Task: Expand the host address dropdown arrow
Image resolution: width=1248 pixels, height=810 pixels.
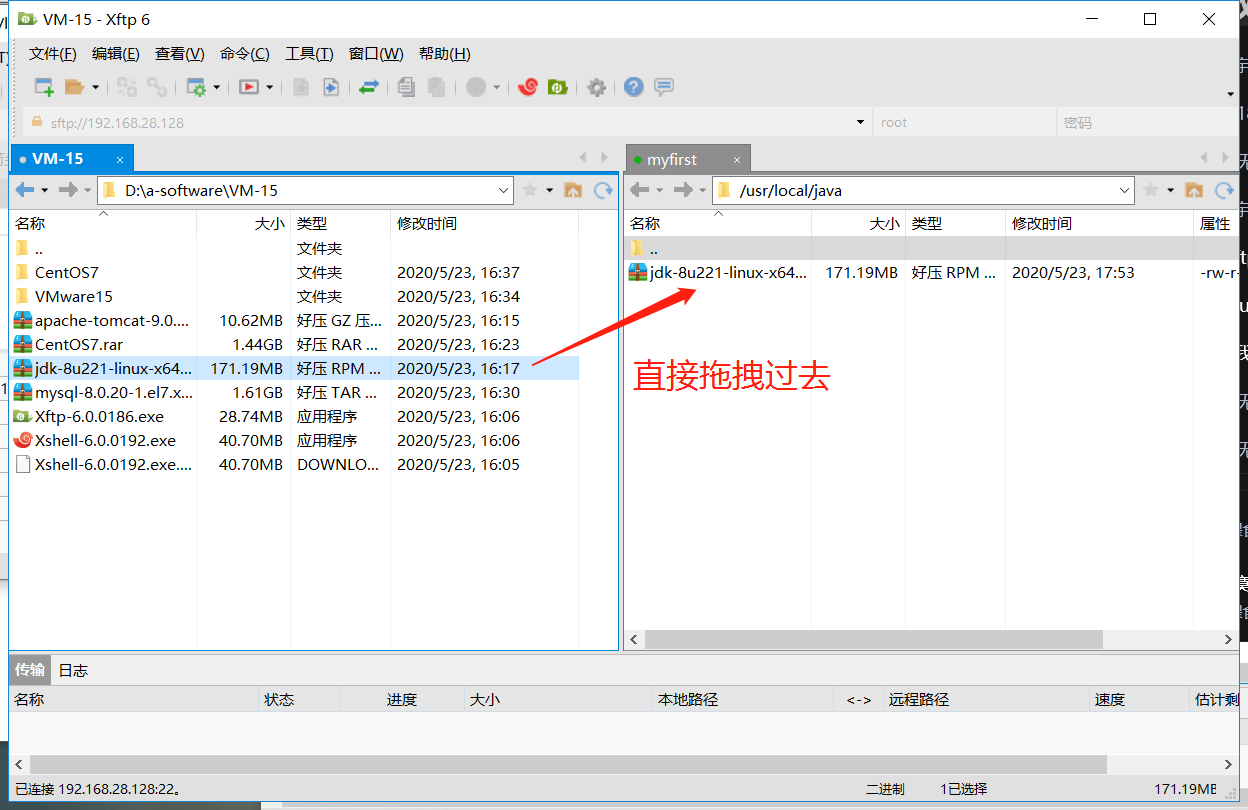Action: [x=860, y=122]
